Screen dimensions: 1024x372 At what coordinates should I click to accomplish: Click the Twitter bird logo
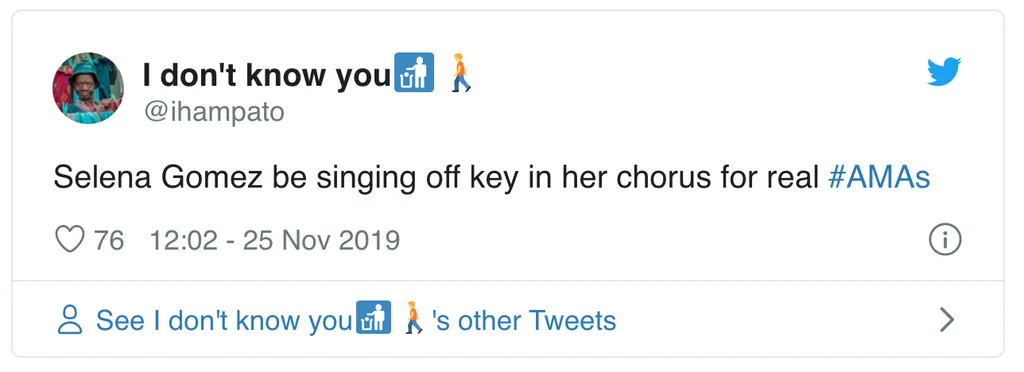click(944, 72)
